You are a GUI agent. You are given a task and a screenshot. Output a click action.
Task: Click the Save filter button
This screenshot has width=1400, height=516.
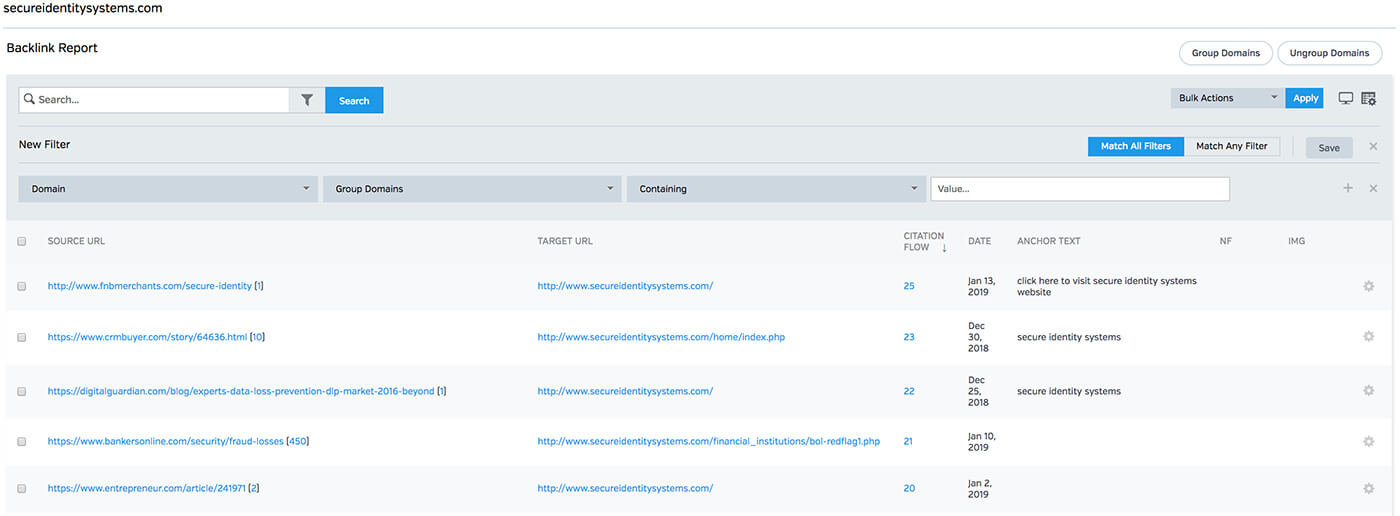click(x=1329, y=147)
